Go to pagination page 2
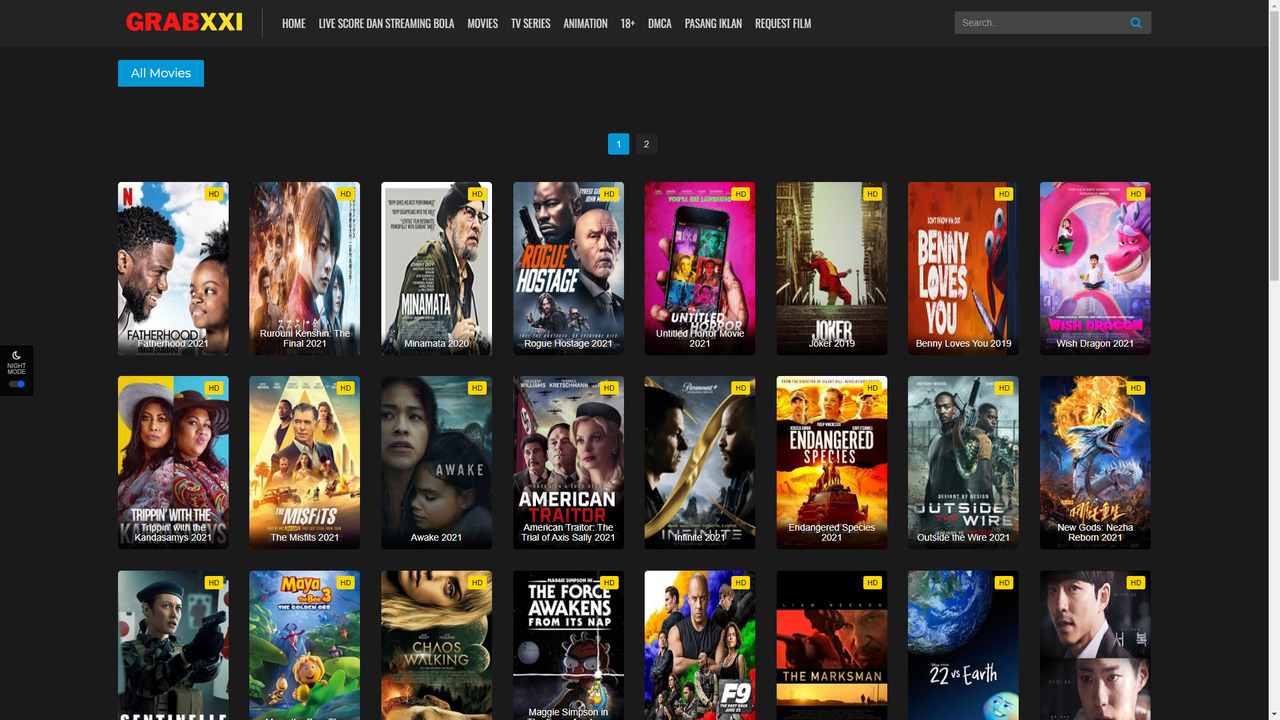1280x720 pixels. (646, 144)
